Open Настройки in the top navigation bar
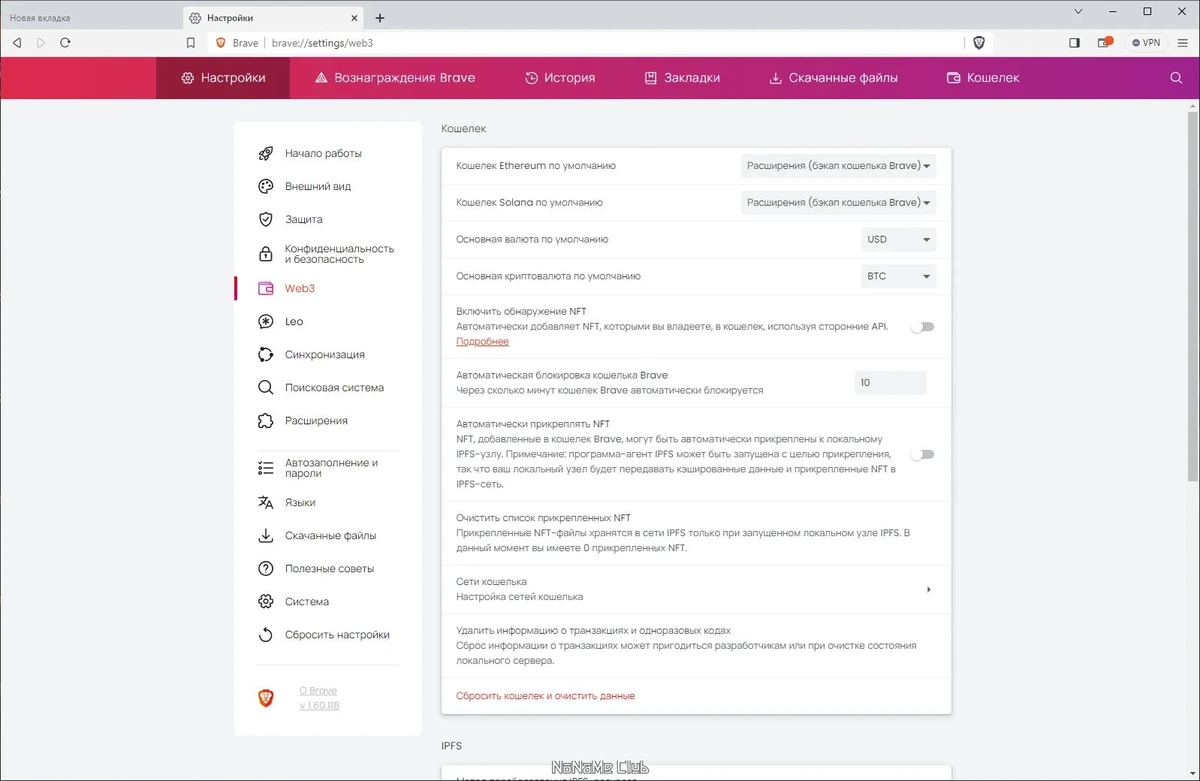The image size is (1200, 781). [x=223, y=78]
